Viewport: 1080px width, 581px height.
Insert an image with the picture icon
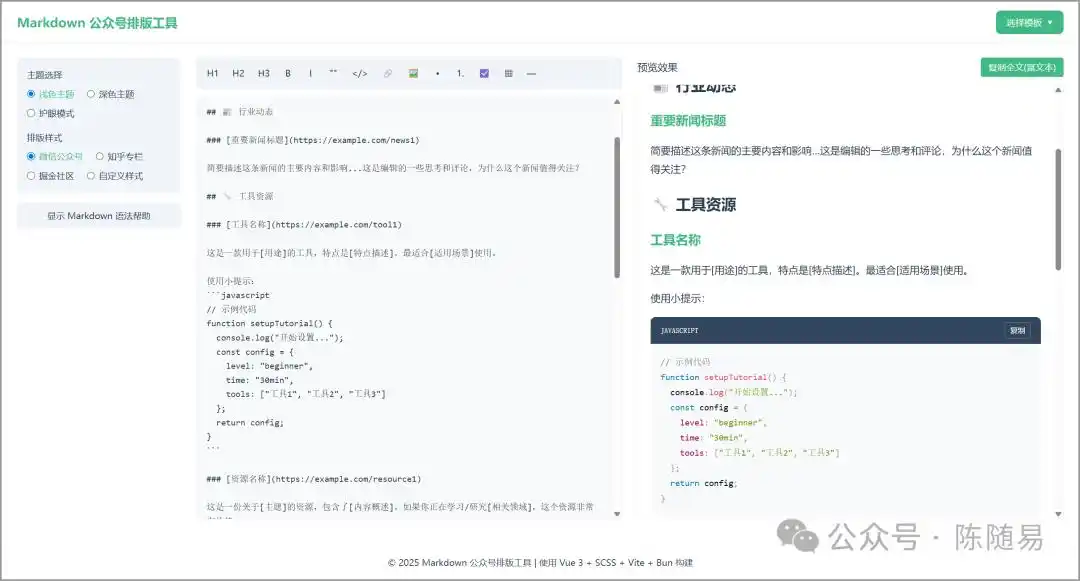[414, 73]
